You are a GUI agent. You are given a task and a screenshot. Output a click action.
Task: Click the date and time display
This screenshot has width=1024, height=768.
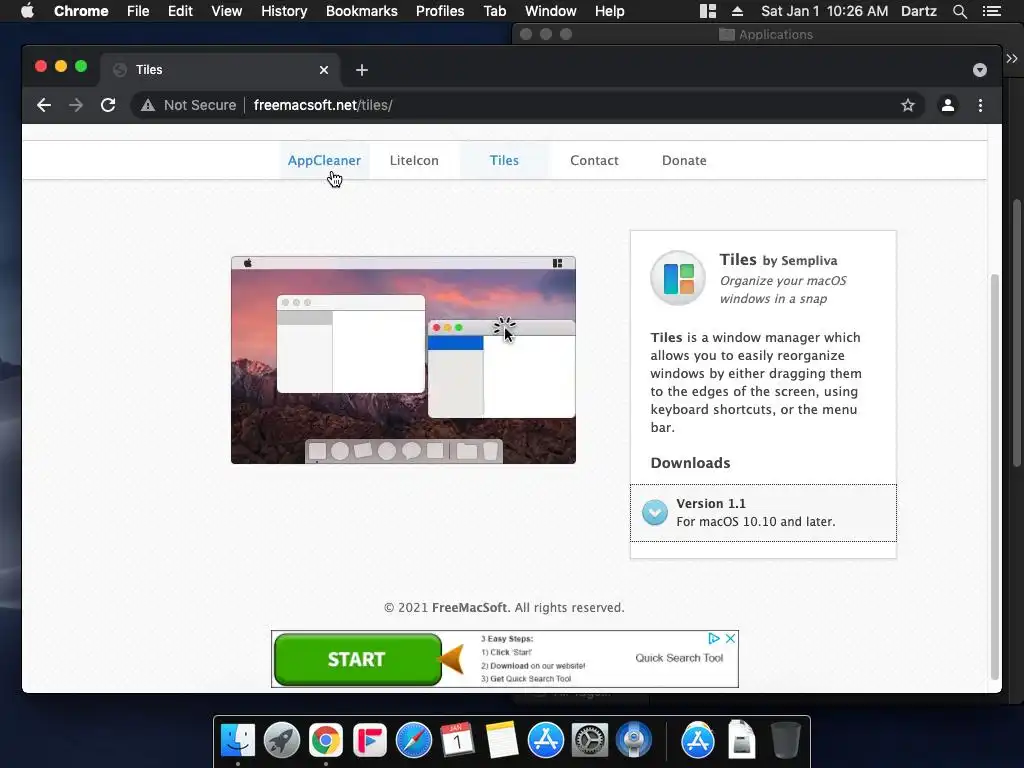pos(824,11)
